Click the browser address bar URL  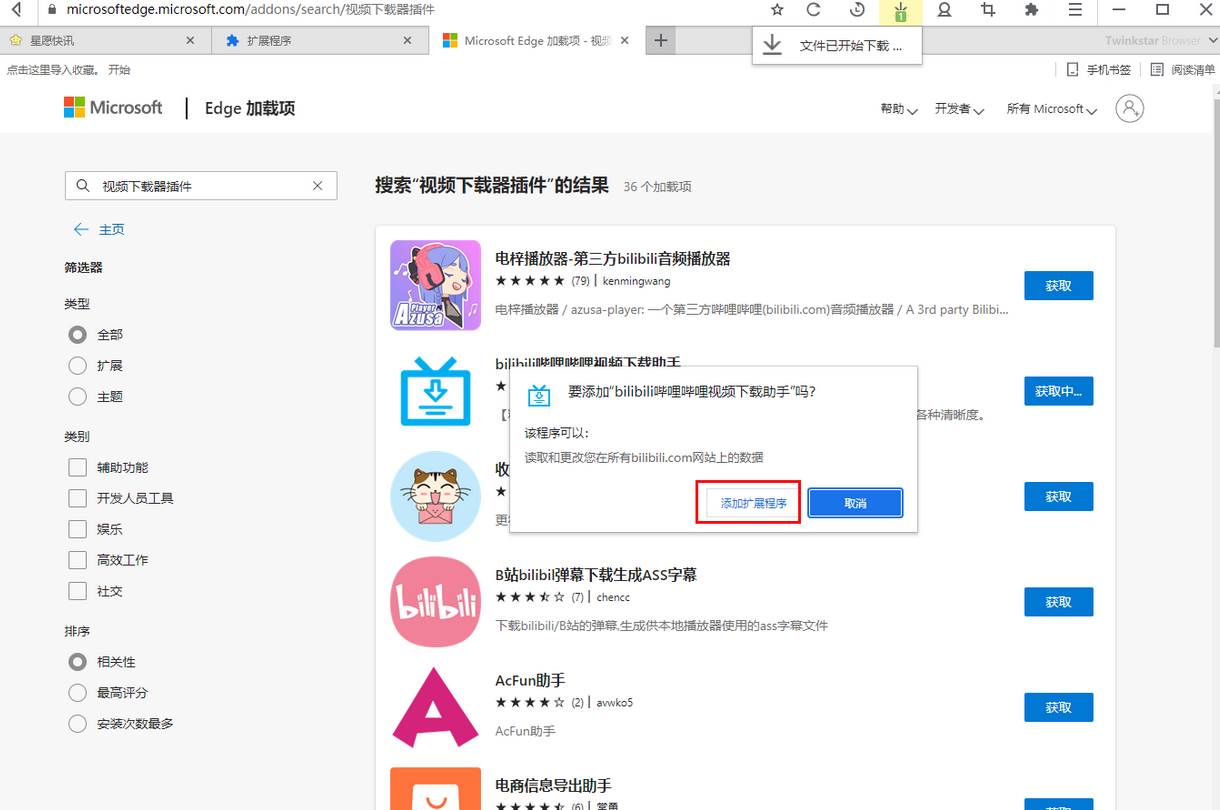tap(250, 9)
